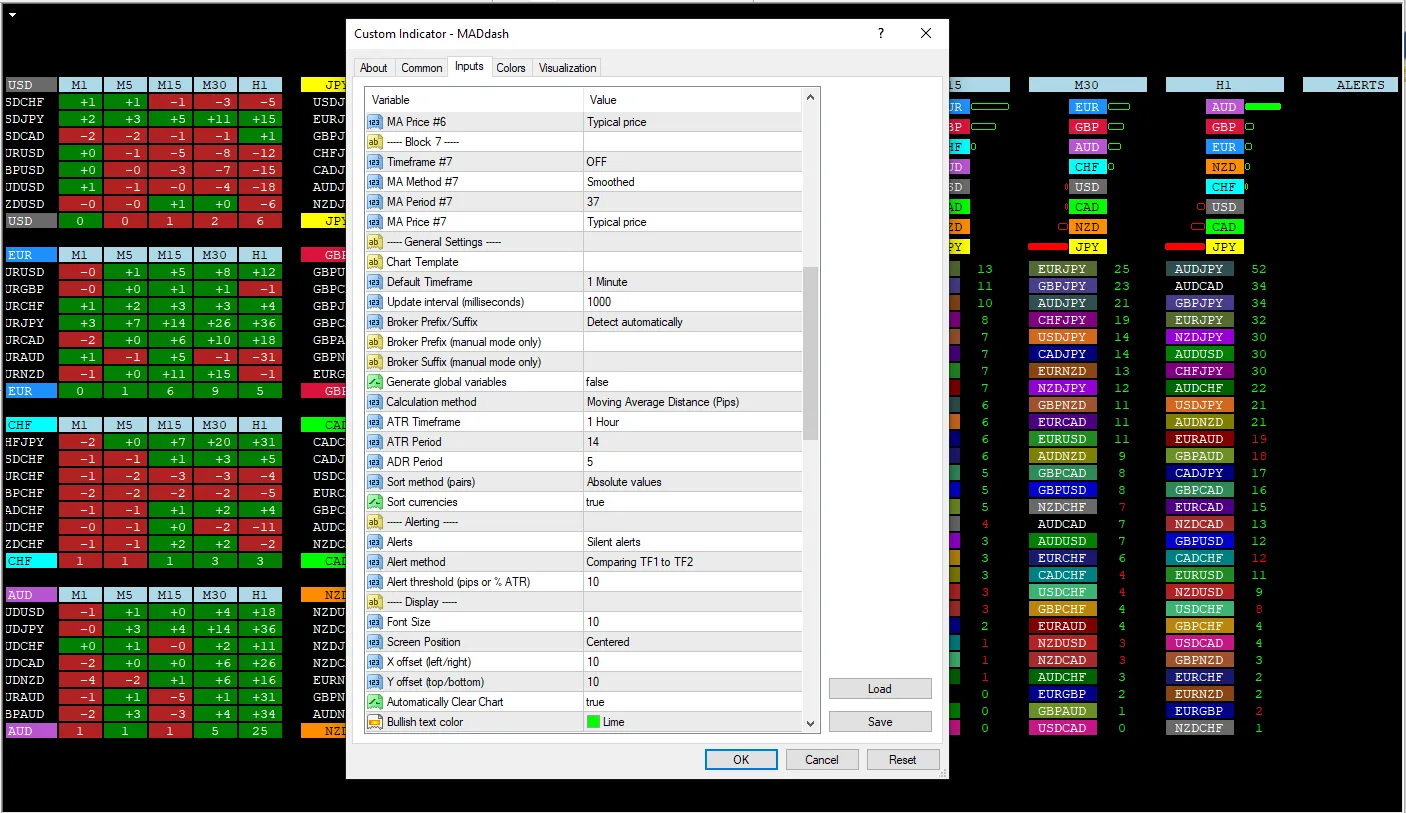Confirm settings with OK button
Viewport: 1406px width, 813px height.
click(x=741, y=760)
